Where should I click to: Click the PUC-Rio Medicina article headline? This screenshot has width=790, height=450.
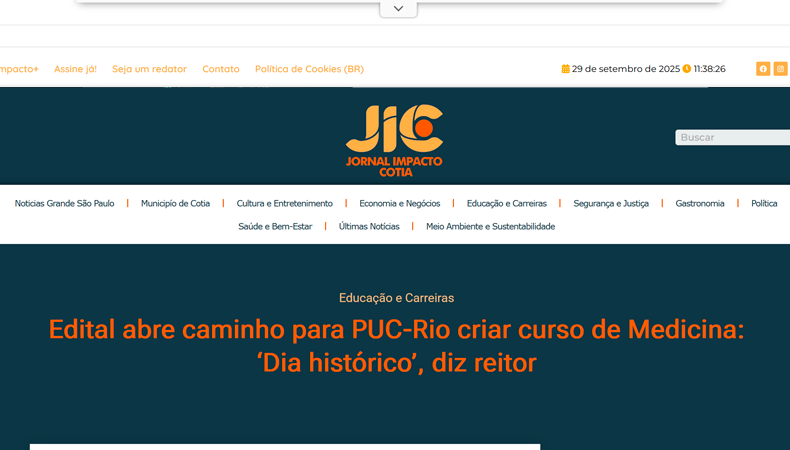[x=397, y=346]
